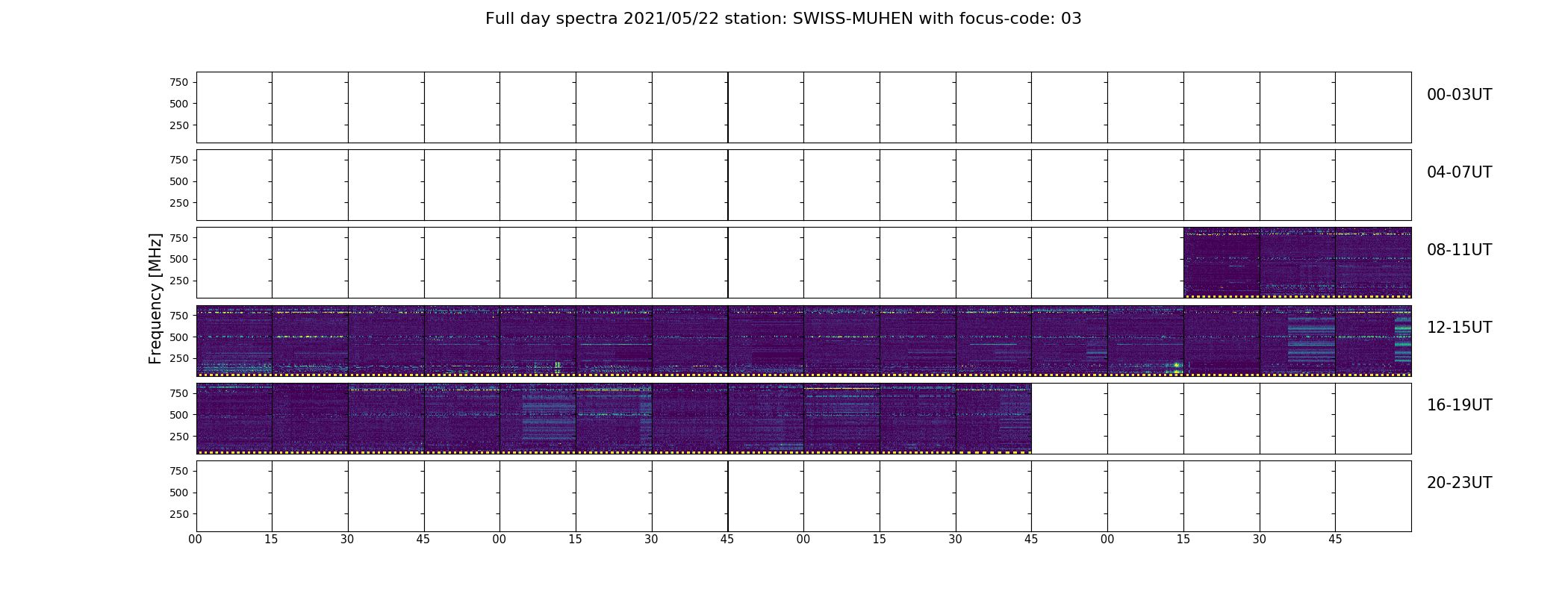Click the 'Frequency [MHz]' axis label
The height and width of the screenshot is (597, 1568).
click(155, 298)
